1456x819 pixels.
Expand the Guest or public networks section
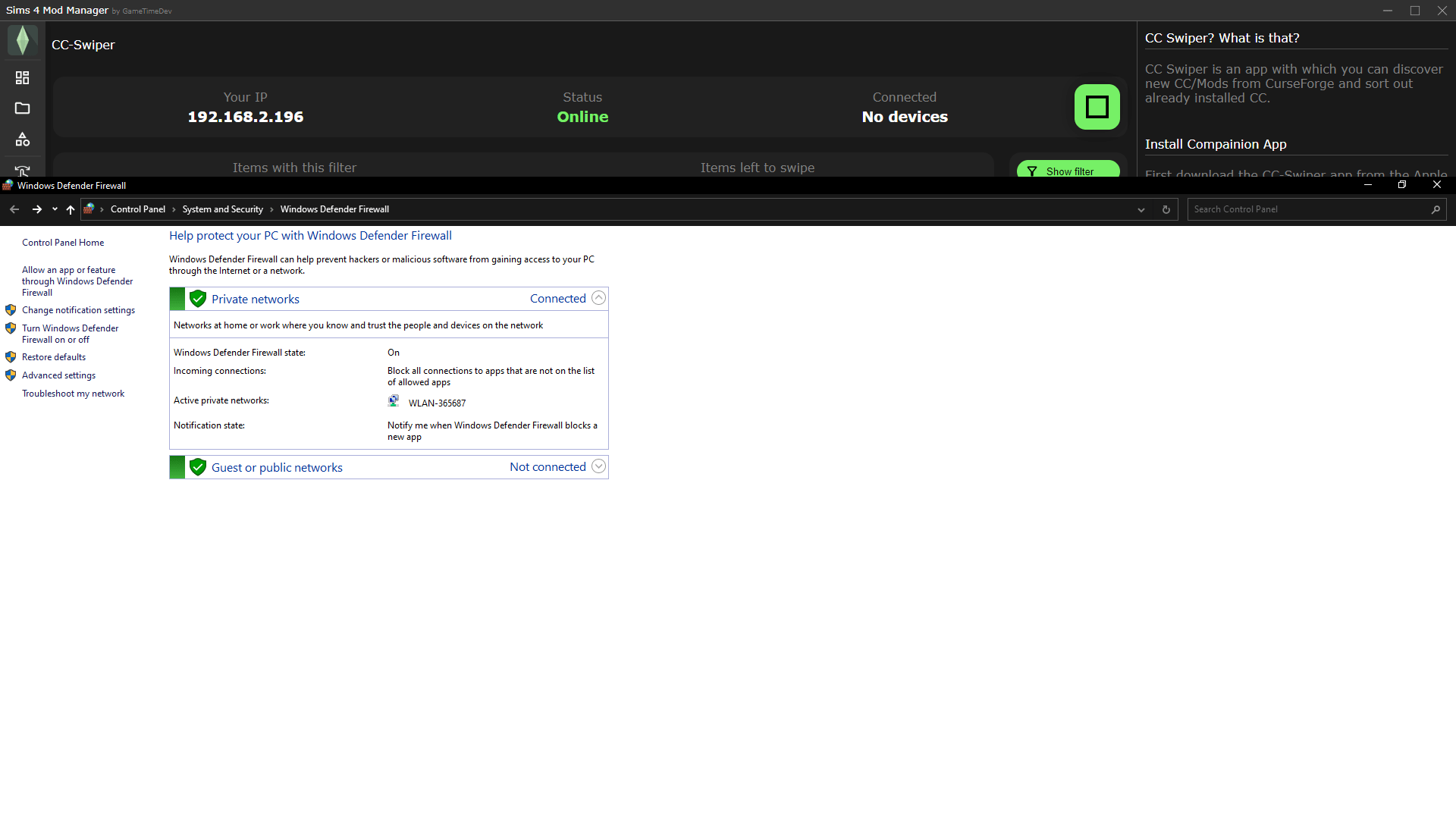[x=598, y=466]
